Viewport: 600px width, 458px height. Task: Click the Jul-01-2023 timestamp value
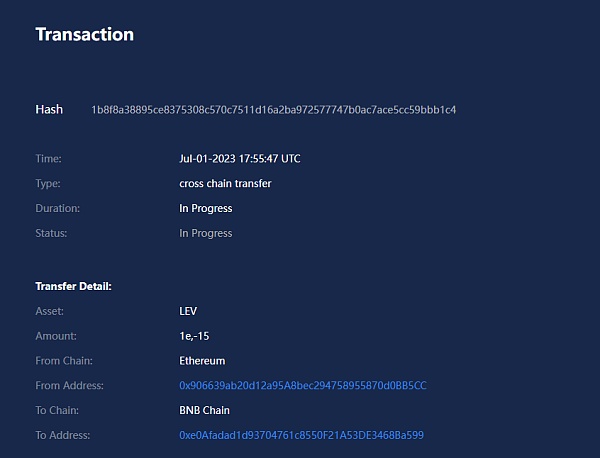(x=239, y=159)
